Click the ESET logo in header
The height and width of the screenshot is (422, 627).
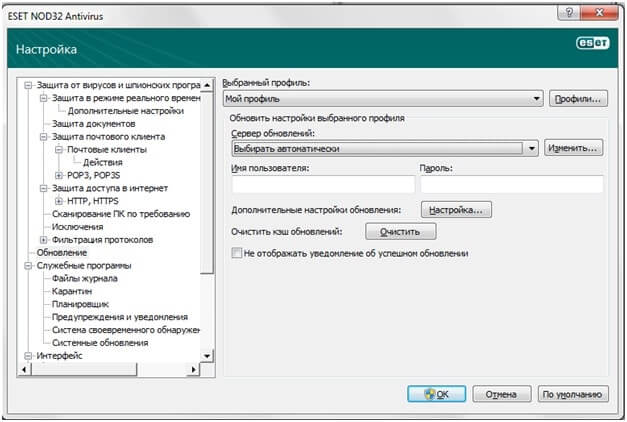point(593,43)
